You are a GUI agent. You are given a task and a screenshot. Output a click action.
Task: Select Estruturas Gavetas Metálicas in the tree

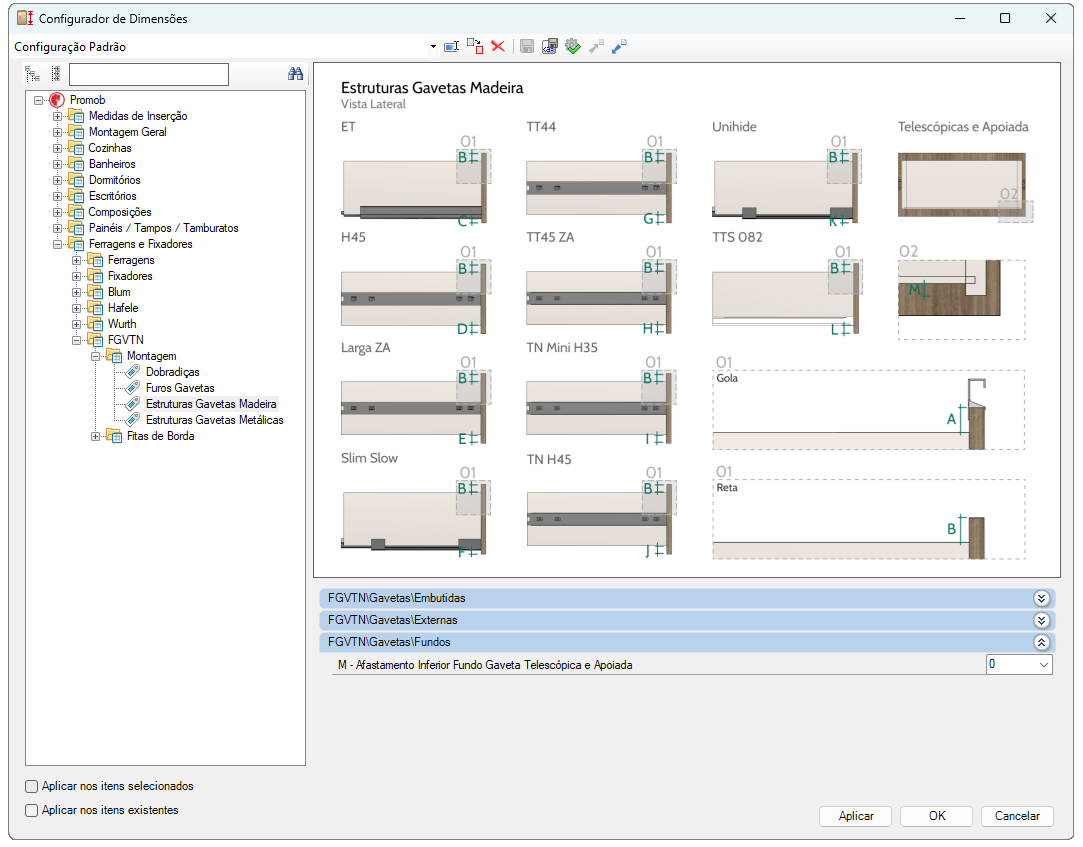214,420
